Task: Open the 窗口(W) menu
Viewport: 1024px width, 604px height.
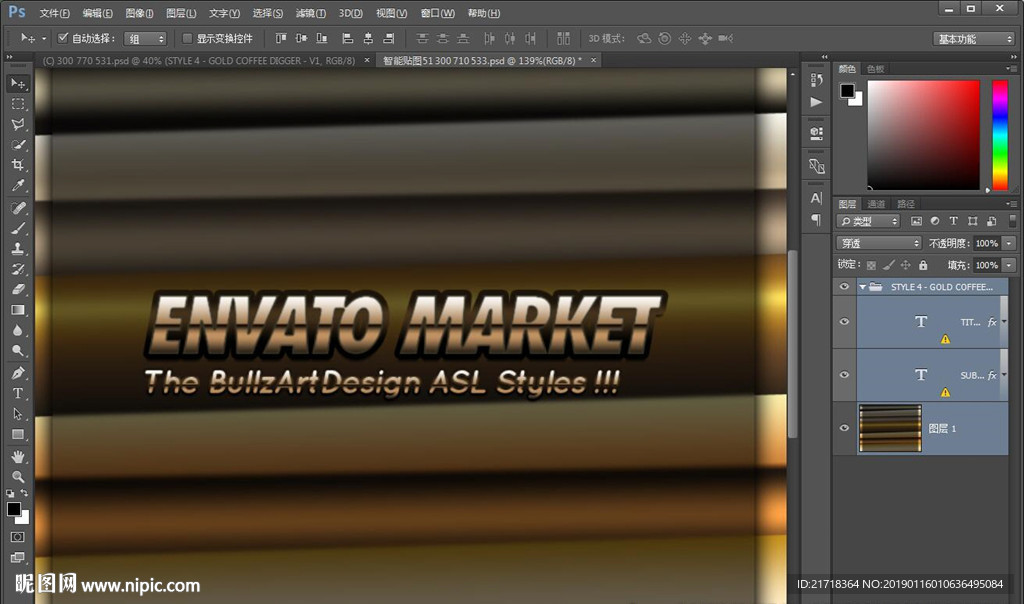Action: [x=437, y=13]
